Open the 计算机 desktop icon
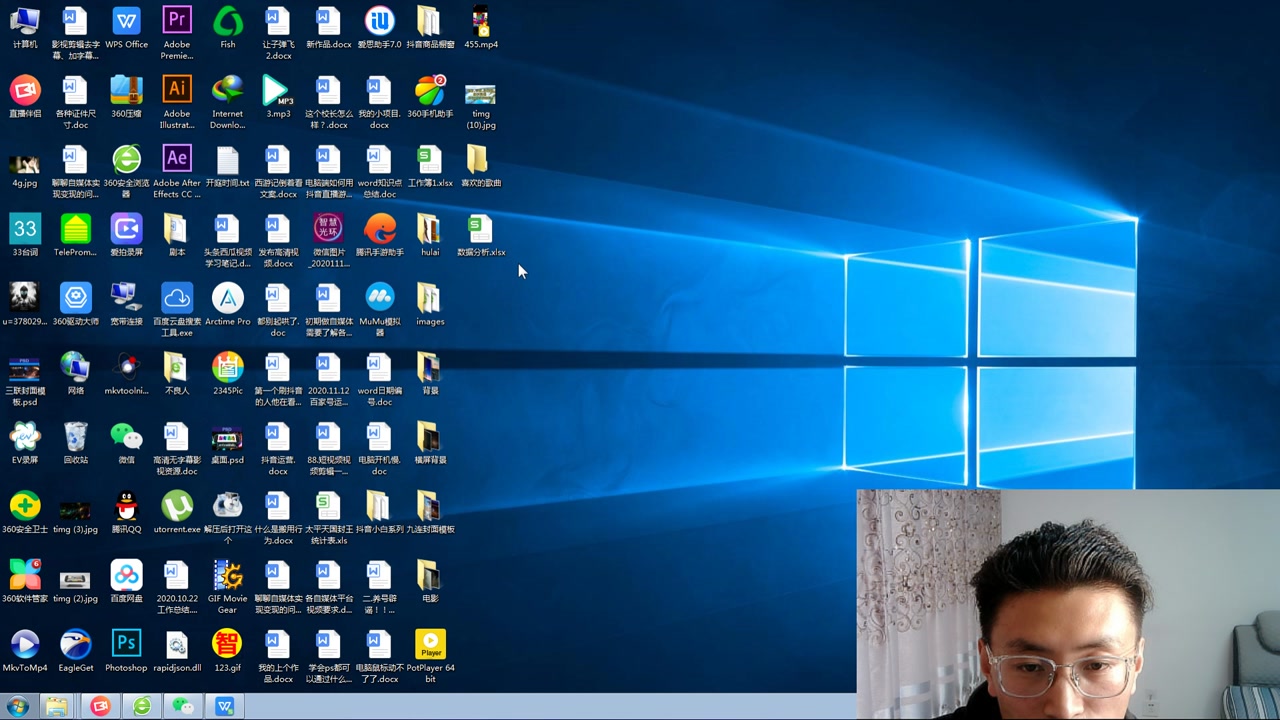Screen dimensions: 1280x720 pyautogui.click(x=25, y=28)
